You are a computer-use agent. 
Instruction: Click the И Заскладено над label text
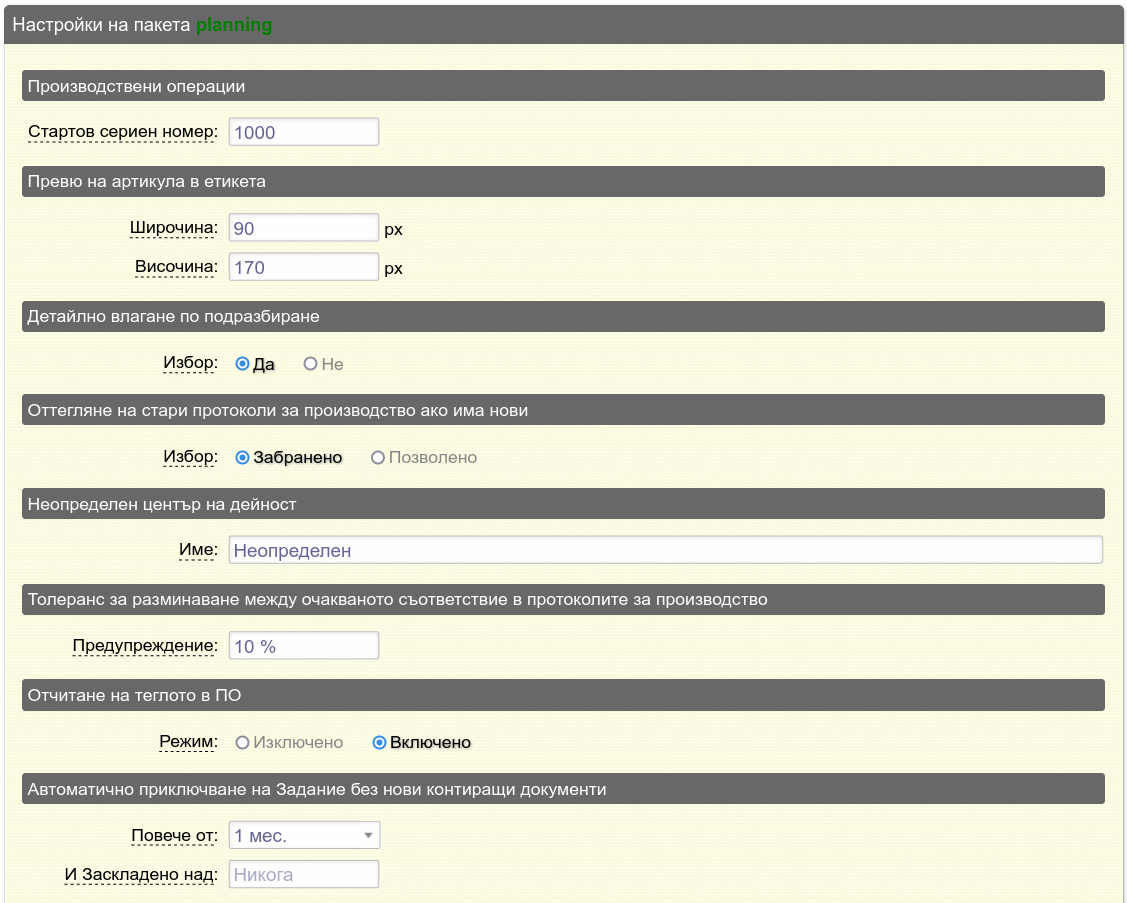click(x=141, y=874)
